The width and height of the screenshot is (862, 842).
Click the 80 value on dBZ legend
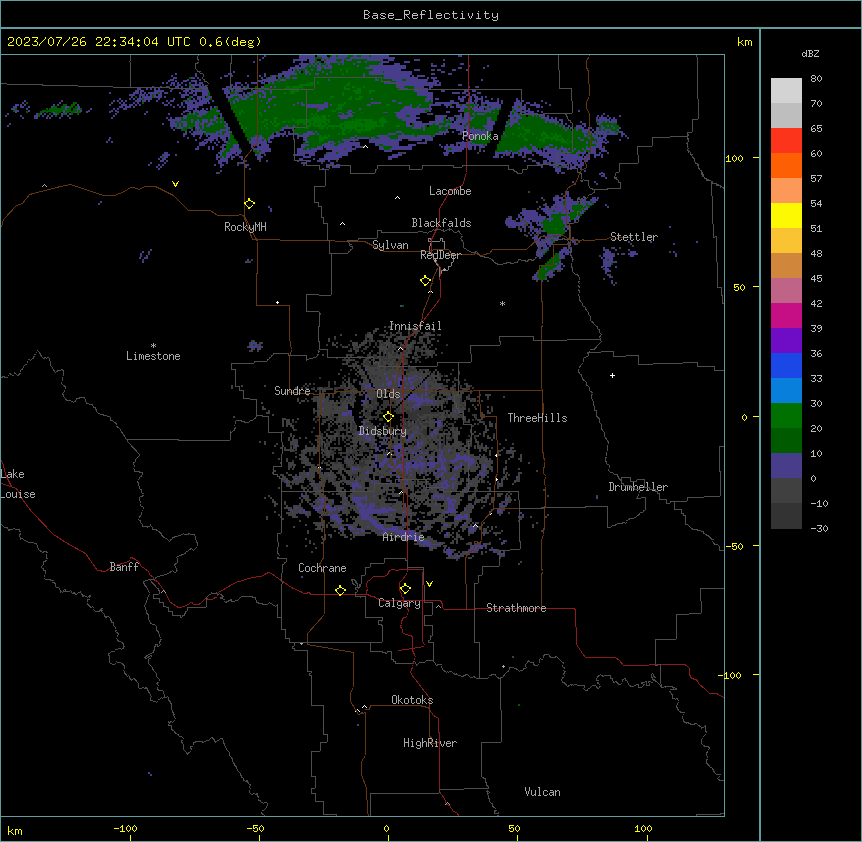[x=816, y=79]
